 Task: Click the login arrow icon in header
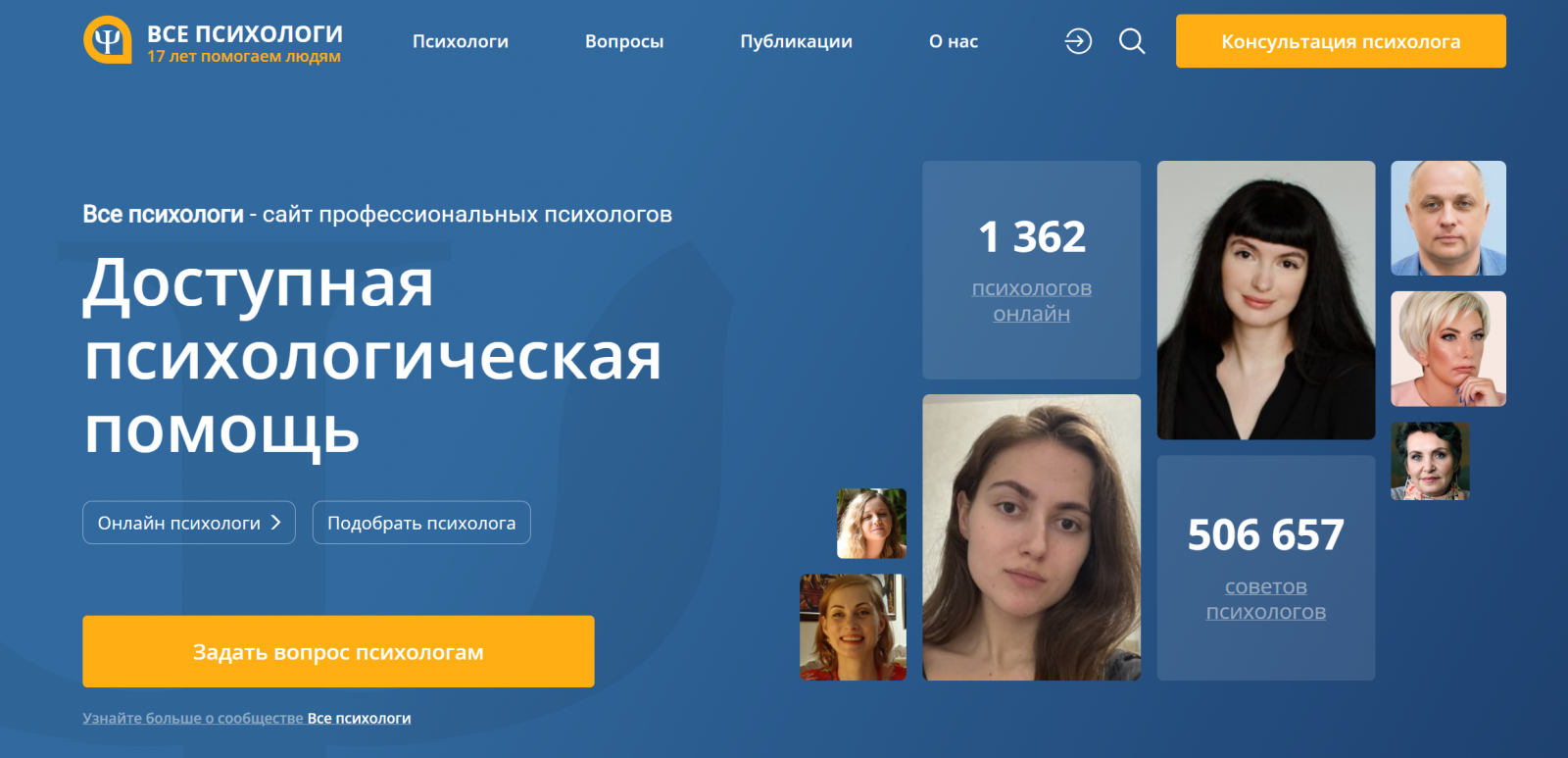(x=1078, y=41)
